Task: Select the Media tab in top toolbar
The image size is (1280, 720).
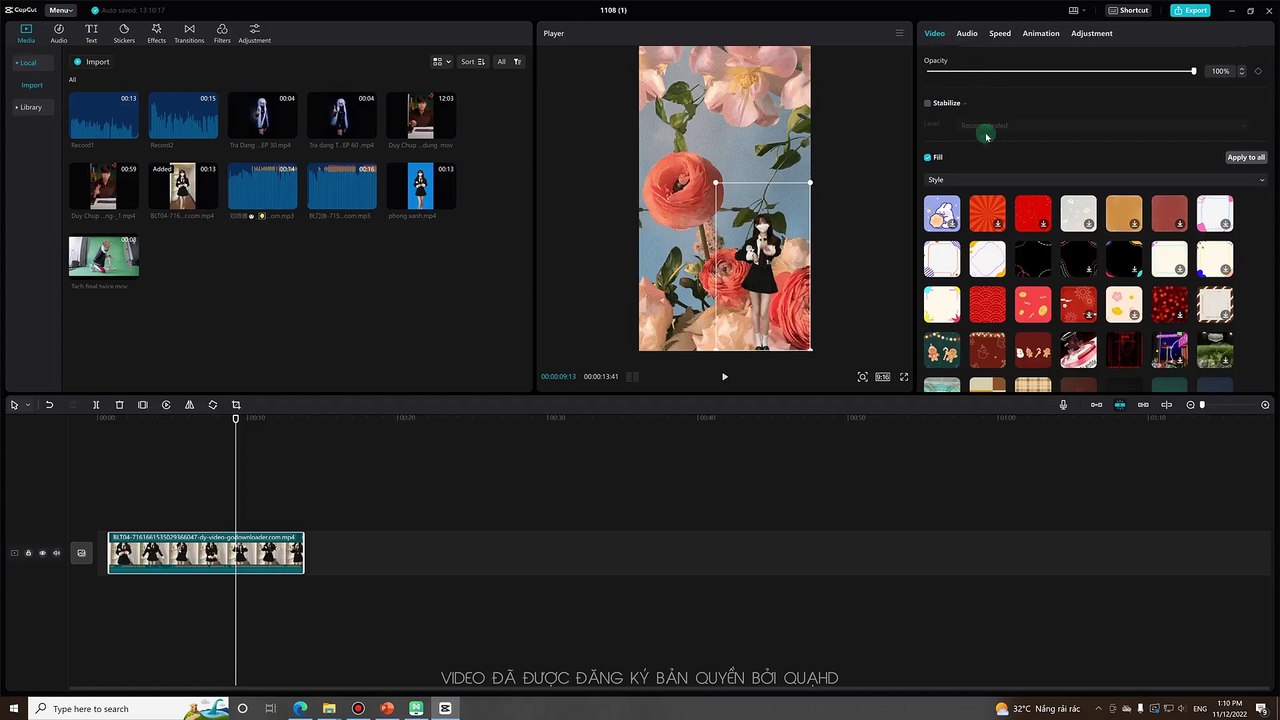Action: point(26,33)
